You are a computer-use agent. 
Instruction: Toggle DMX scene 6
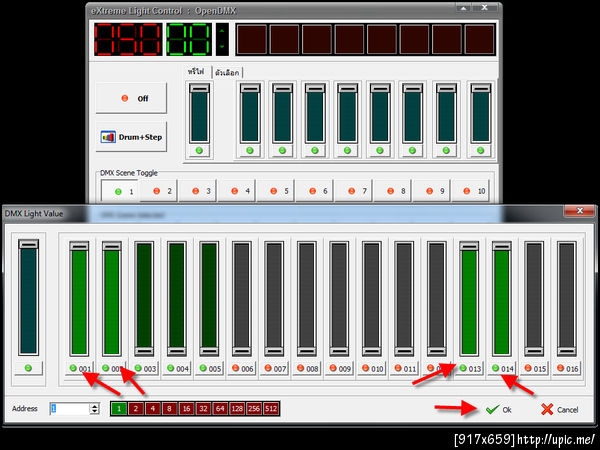pyautogui.click(x=314, y=191)
